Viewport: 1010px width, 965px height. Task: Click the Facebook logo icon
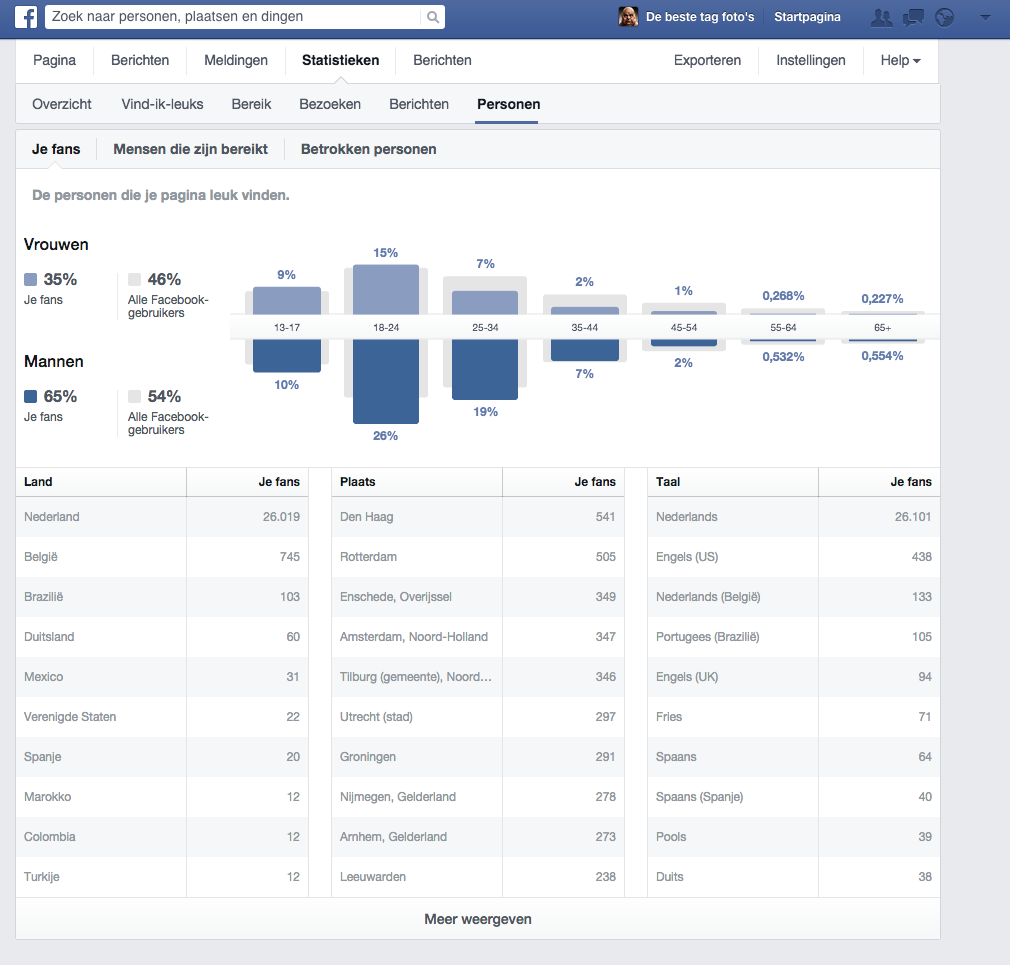[26, 17]
